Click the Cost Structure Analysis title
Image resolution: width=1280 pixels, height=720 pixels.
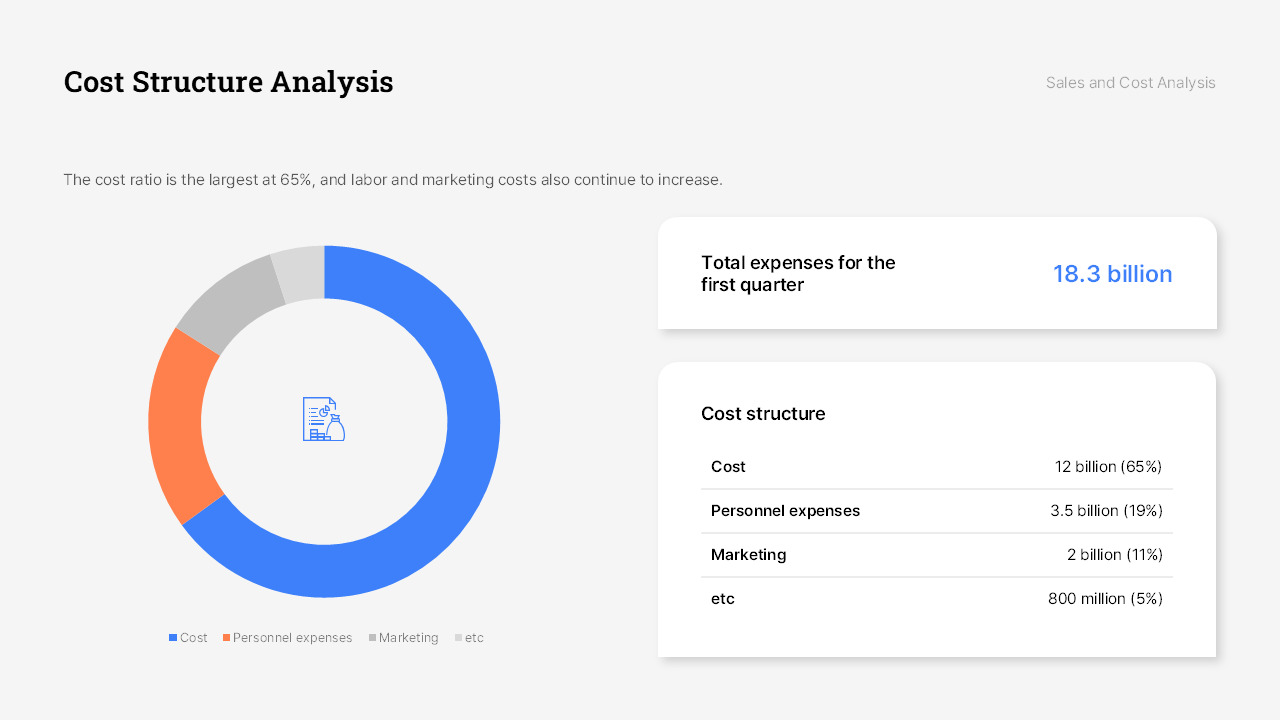click(228, 82)
